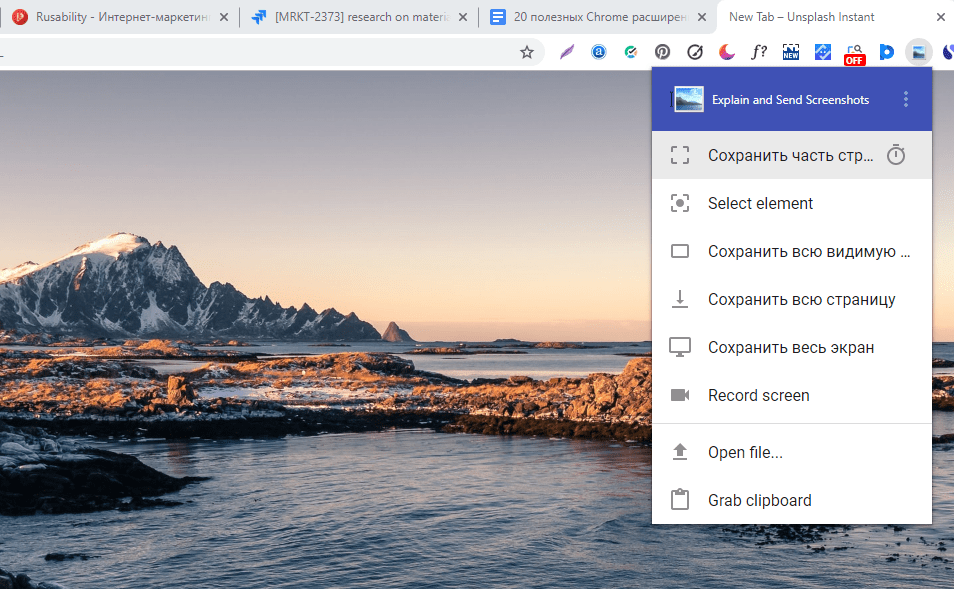Close the New Tab – Unsplash Instant tab
This screenshot has height=589, width=954.
coord(939,17)
